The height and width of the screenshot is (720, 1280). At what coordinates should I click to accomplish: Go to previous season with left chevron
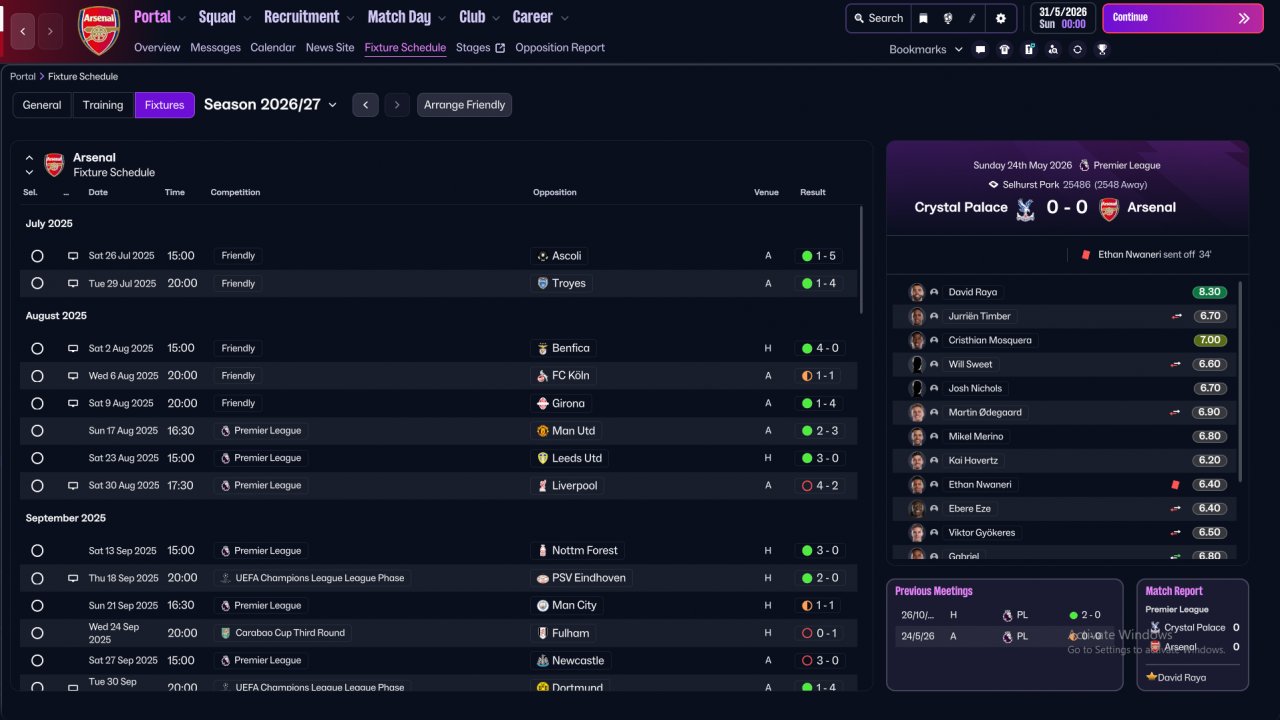point(366,105)
